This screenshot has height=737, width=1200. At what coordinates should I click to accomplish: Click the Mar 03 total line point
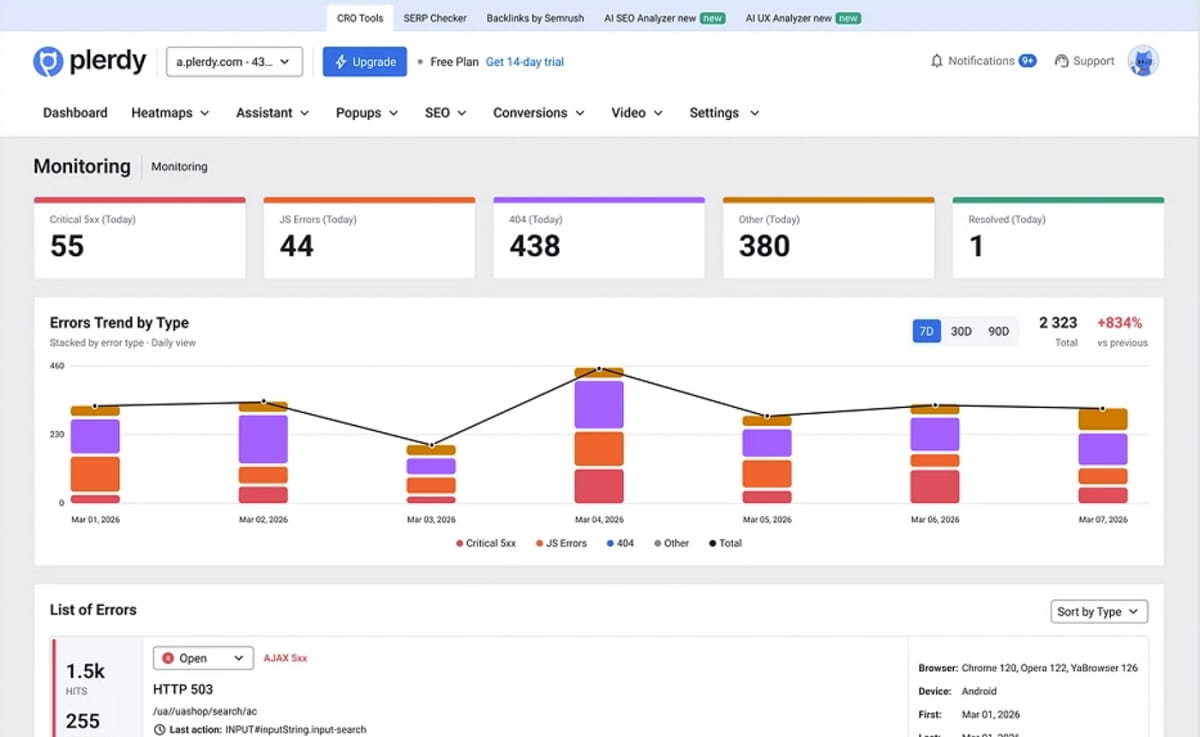[431, 445]
